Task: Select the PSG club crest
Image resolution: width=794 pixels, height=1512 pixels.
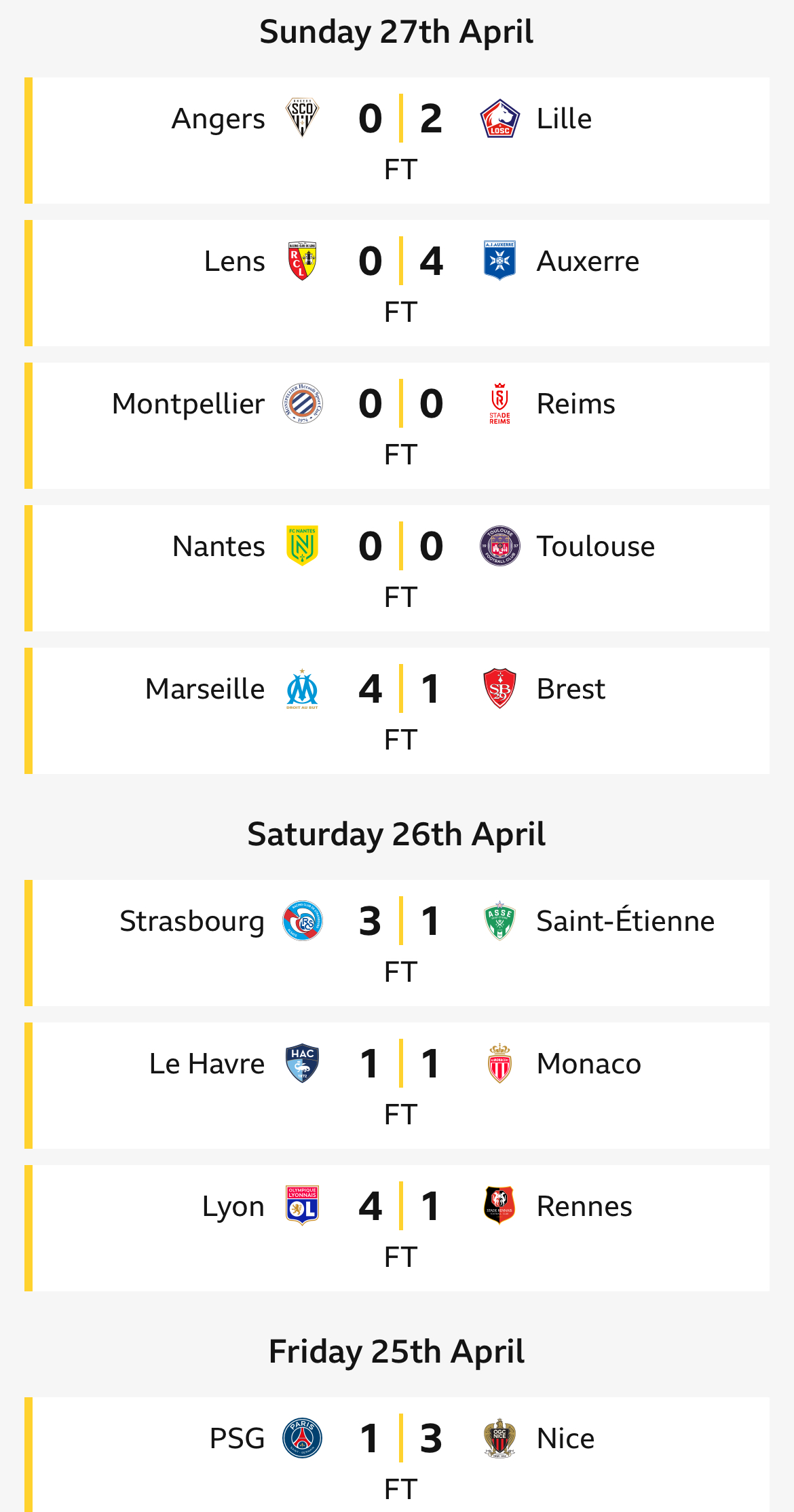Action: [x=302, y=1438]
